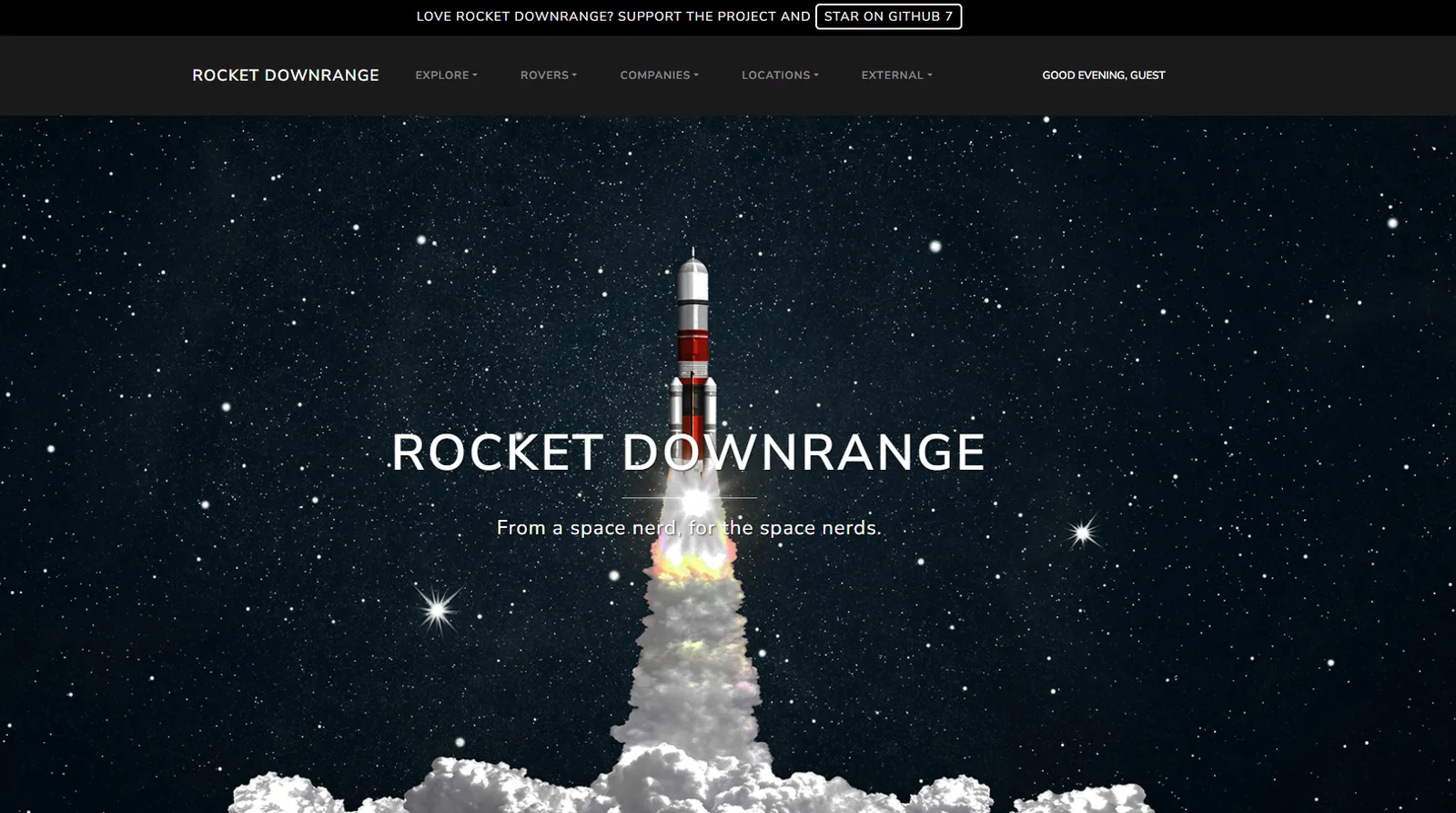Open the Companies dropdown menu
The height and width of the screenshot is (813, 1456).
point(660,76)
